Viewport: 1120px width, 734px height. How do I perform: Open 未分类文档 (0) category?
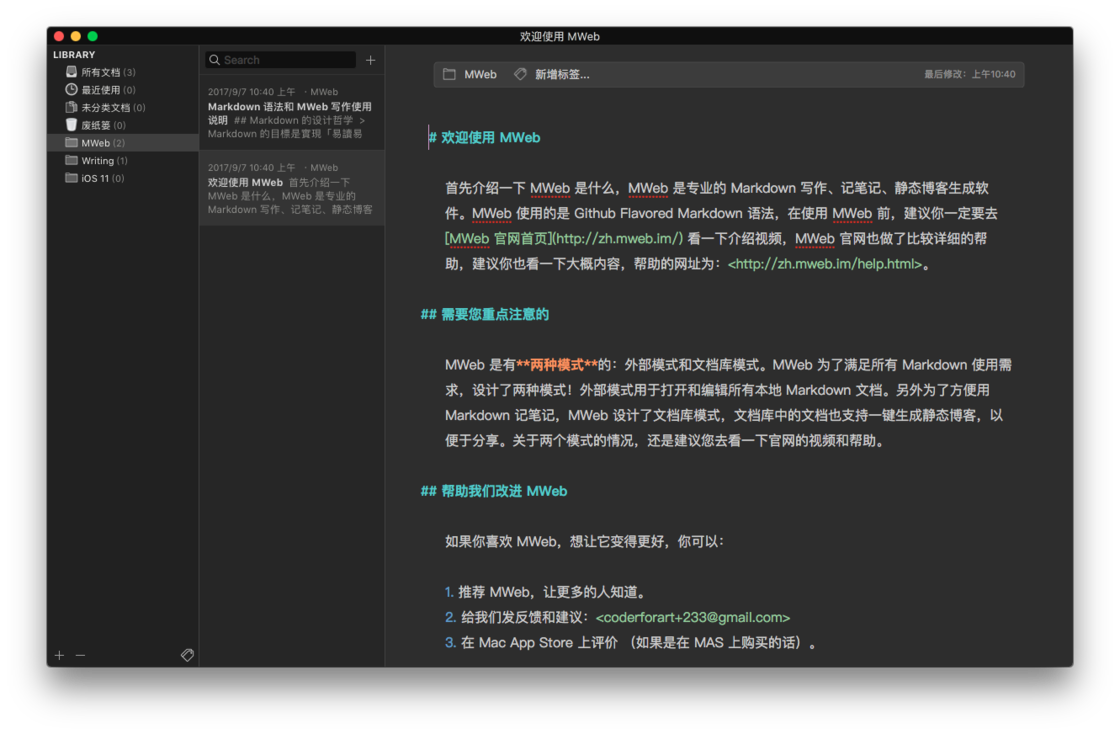click(123, 107)
